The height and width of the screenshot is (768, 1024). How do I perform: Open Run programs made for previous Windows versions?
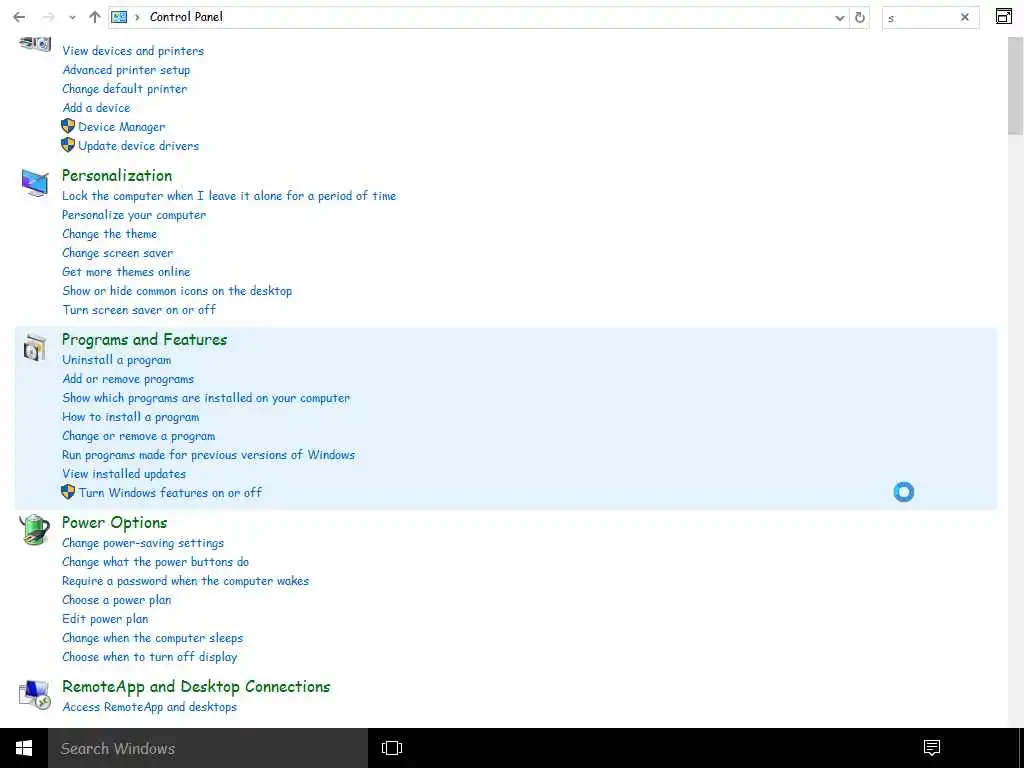[208, 455]
